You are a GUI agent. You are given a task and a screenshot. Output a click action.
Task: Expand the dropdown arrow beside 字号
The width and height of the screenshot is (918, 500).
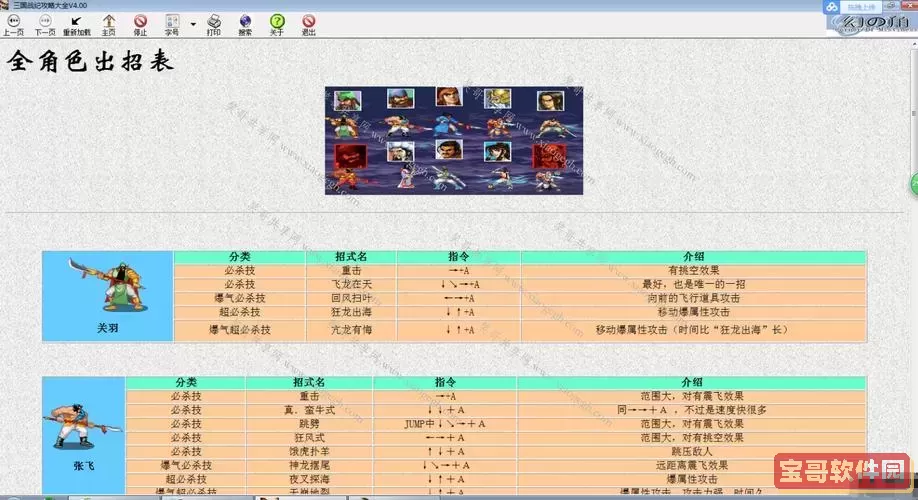[193, 25]
